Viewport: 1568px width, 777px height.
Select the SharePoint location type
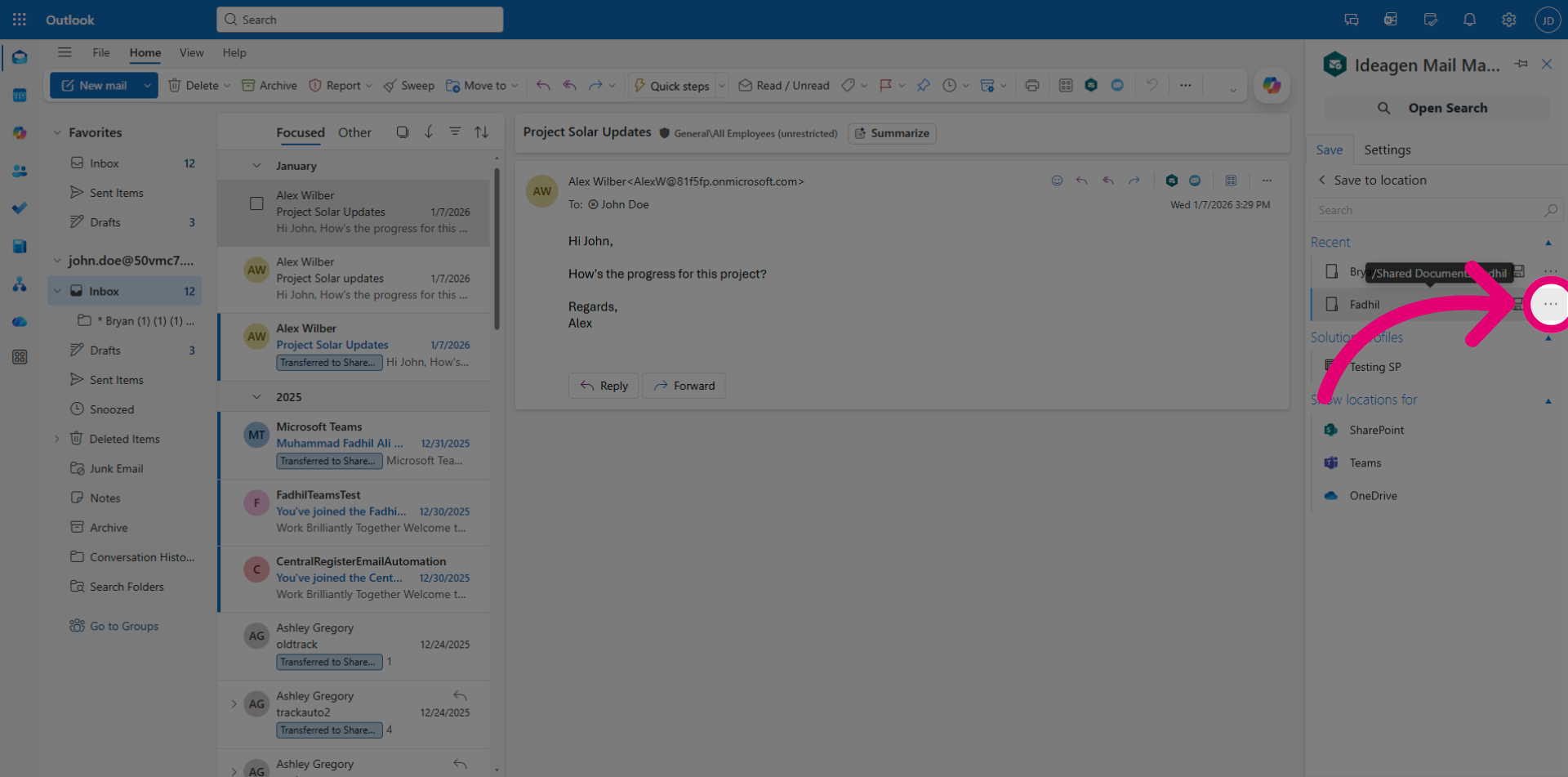tap(1377, 430)
